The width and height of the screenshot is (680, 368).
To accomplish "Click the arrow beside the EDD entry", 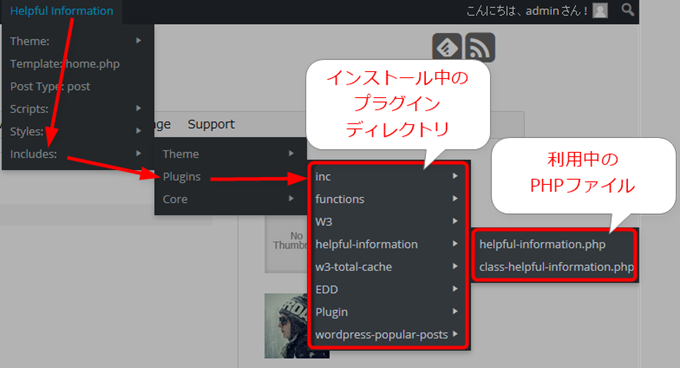I will pyautogui.click(x=455, y=289).
